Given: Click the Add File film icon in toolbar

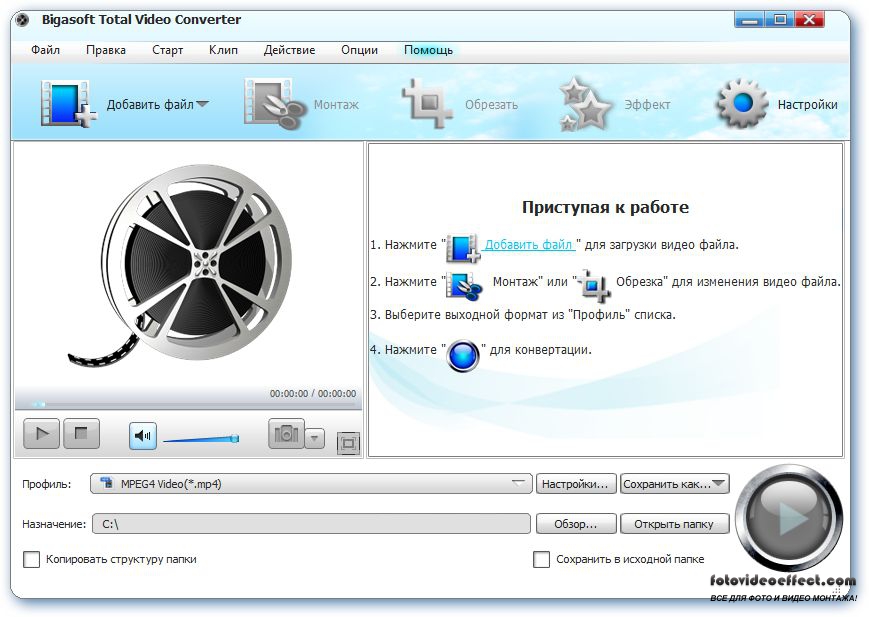Looking at the screenshot, I should tap(68, 103).
